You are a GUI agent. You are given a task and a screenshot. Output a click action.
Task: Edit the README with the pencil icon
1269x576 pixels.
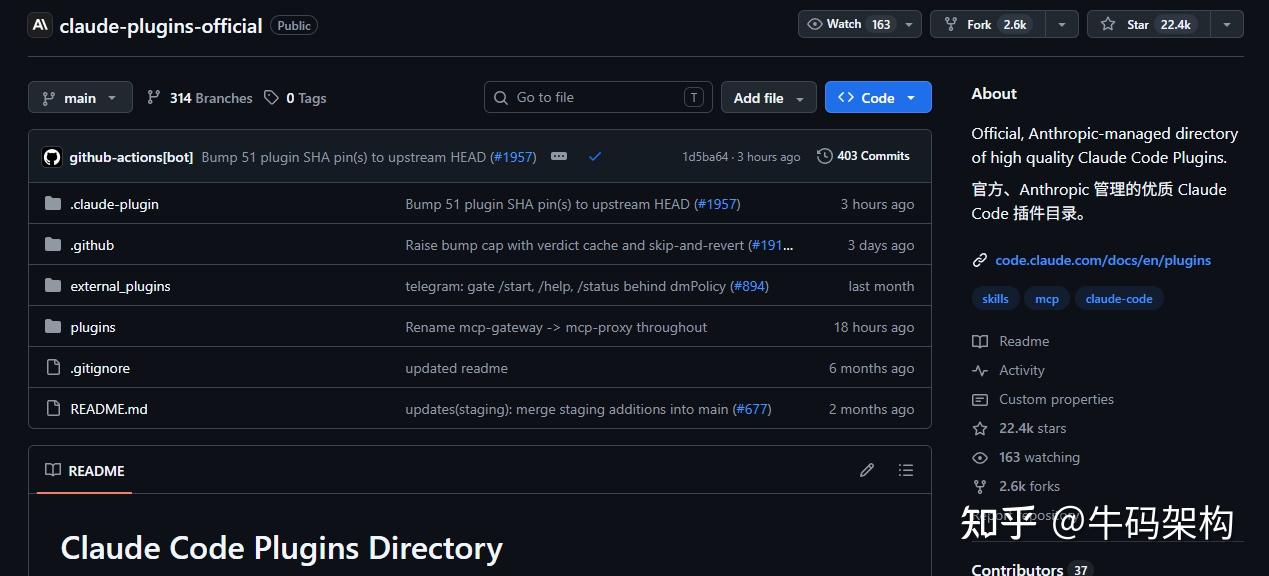867,470
